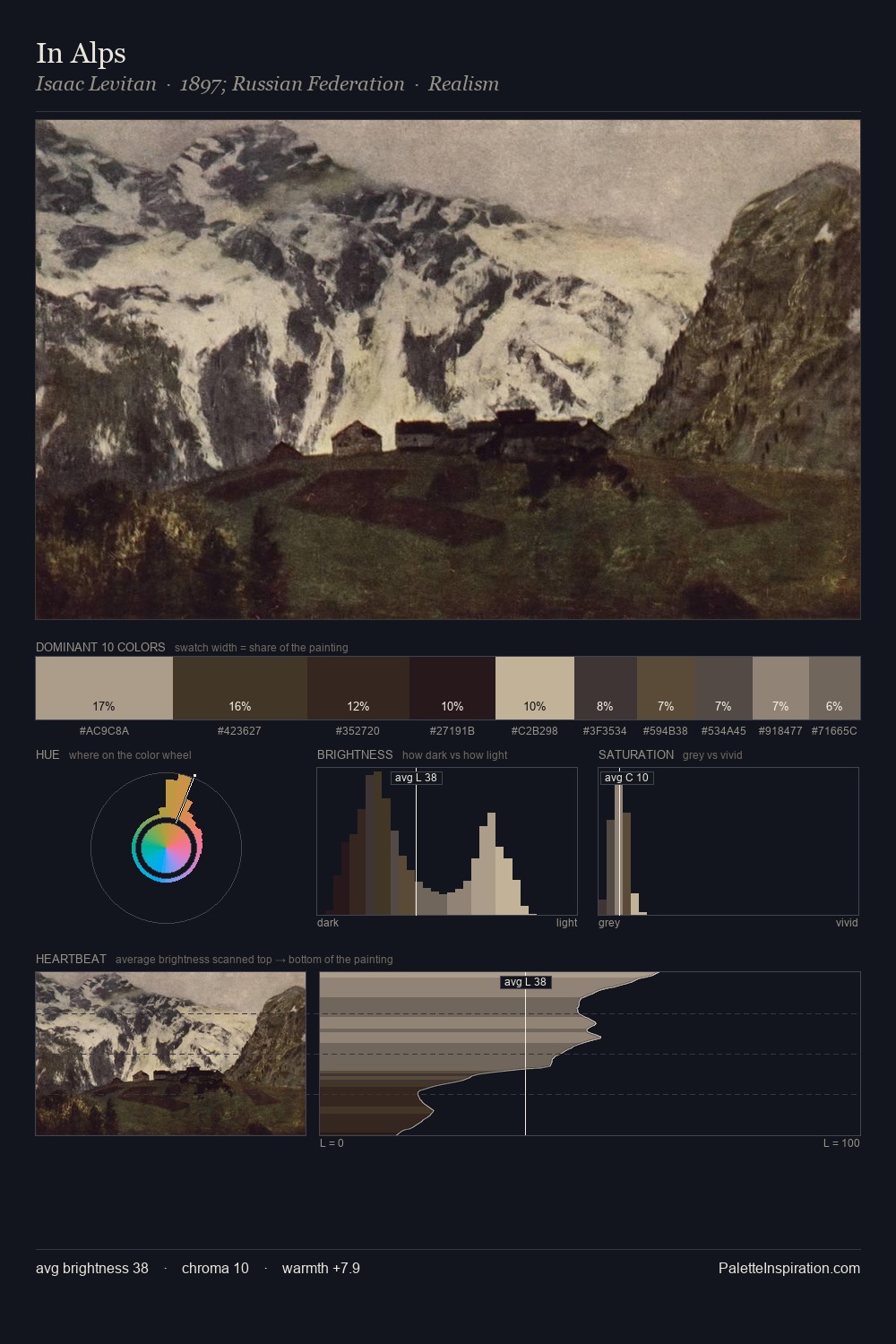Click the 'dark' brightness axis label
The width and height of the screenshot is (896, 1344).
pos(328,923)
